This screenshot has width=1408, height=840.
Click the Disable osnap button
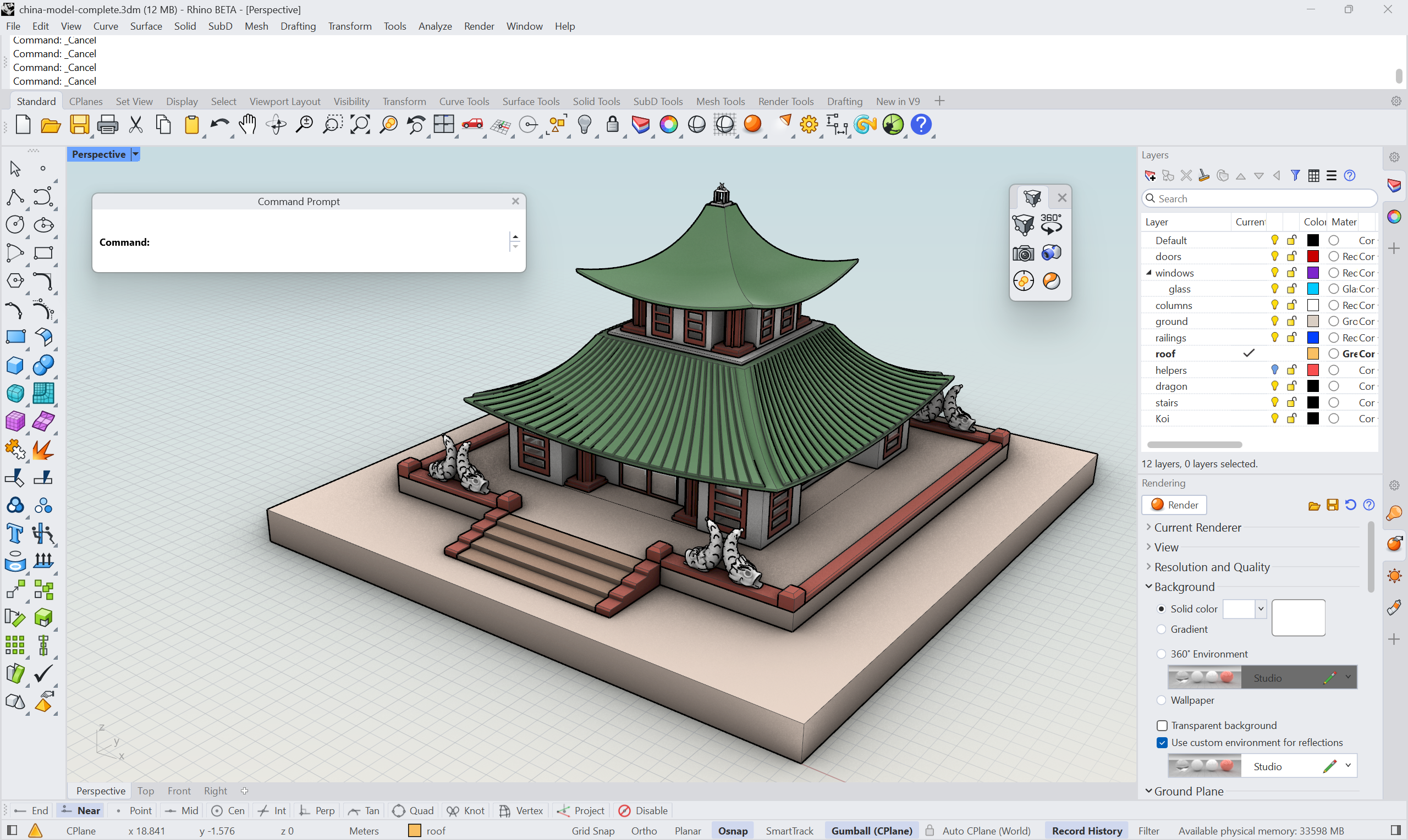coord(643,810)
